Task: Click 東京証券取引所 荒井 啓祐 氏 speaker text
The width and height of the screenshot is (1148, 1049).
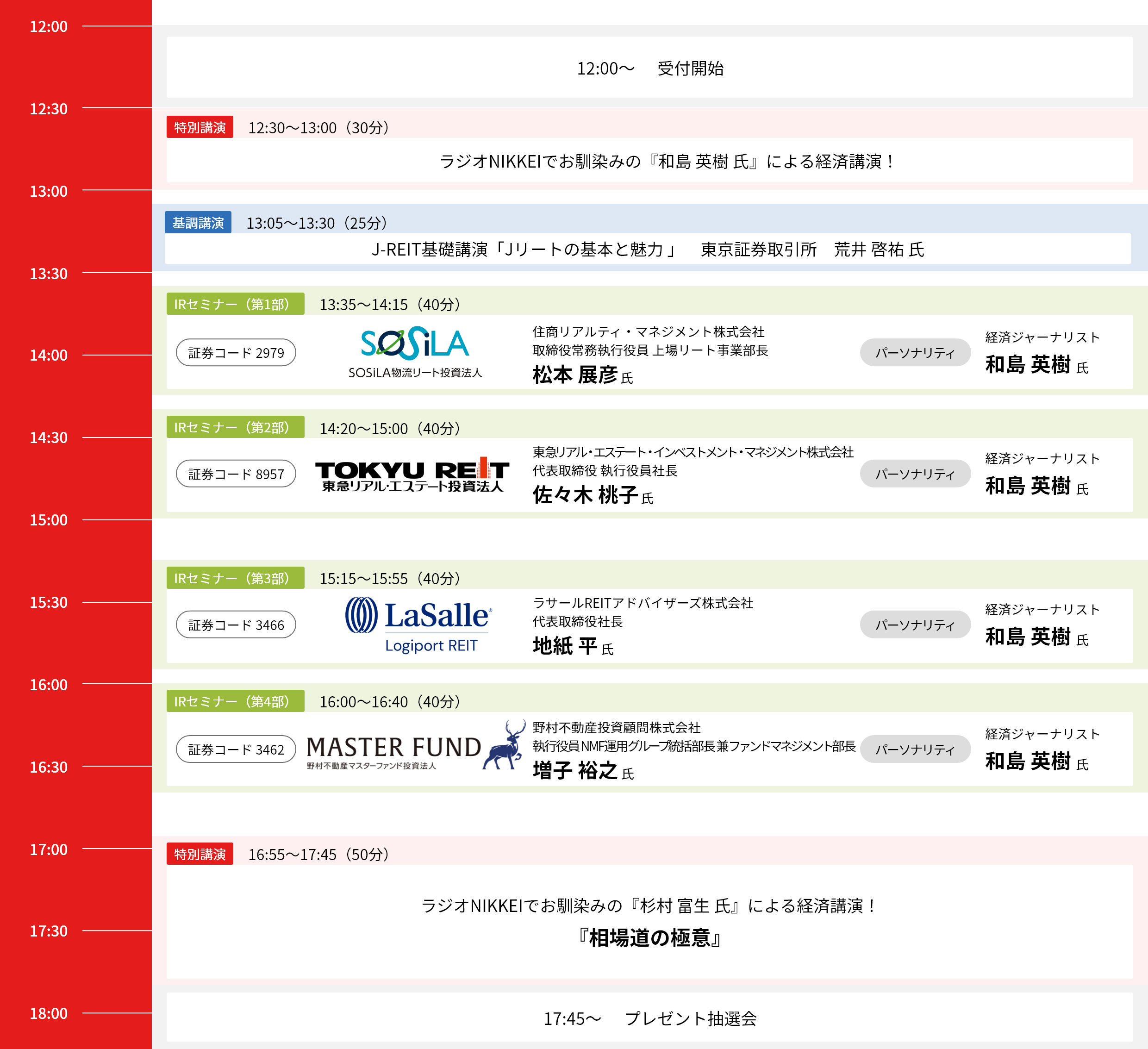Action: tap(812, 250)
